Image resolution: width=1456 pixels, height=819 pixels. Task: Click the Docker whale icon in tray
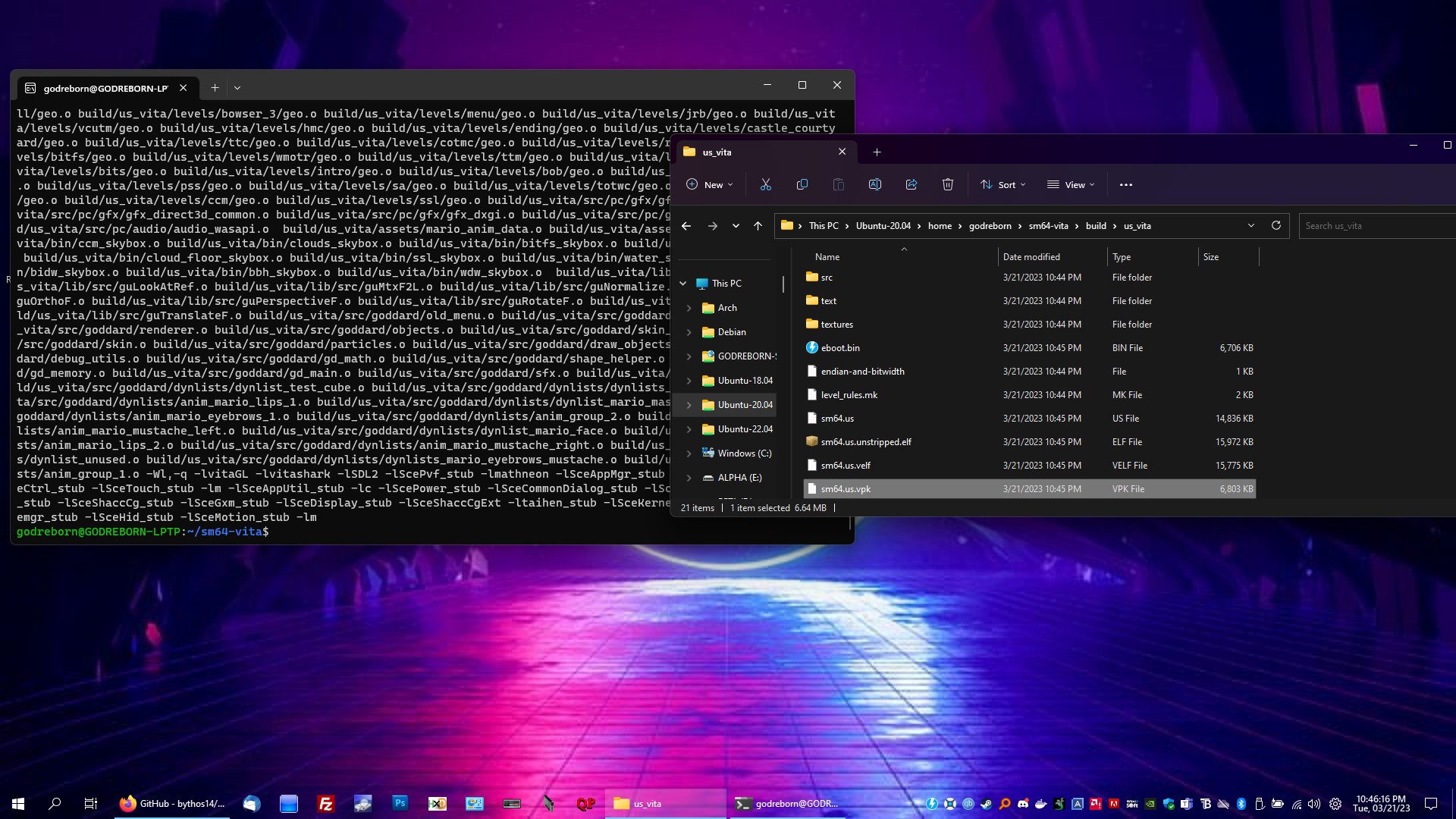click(1041, 804)
